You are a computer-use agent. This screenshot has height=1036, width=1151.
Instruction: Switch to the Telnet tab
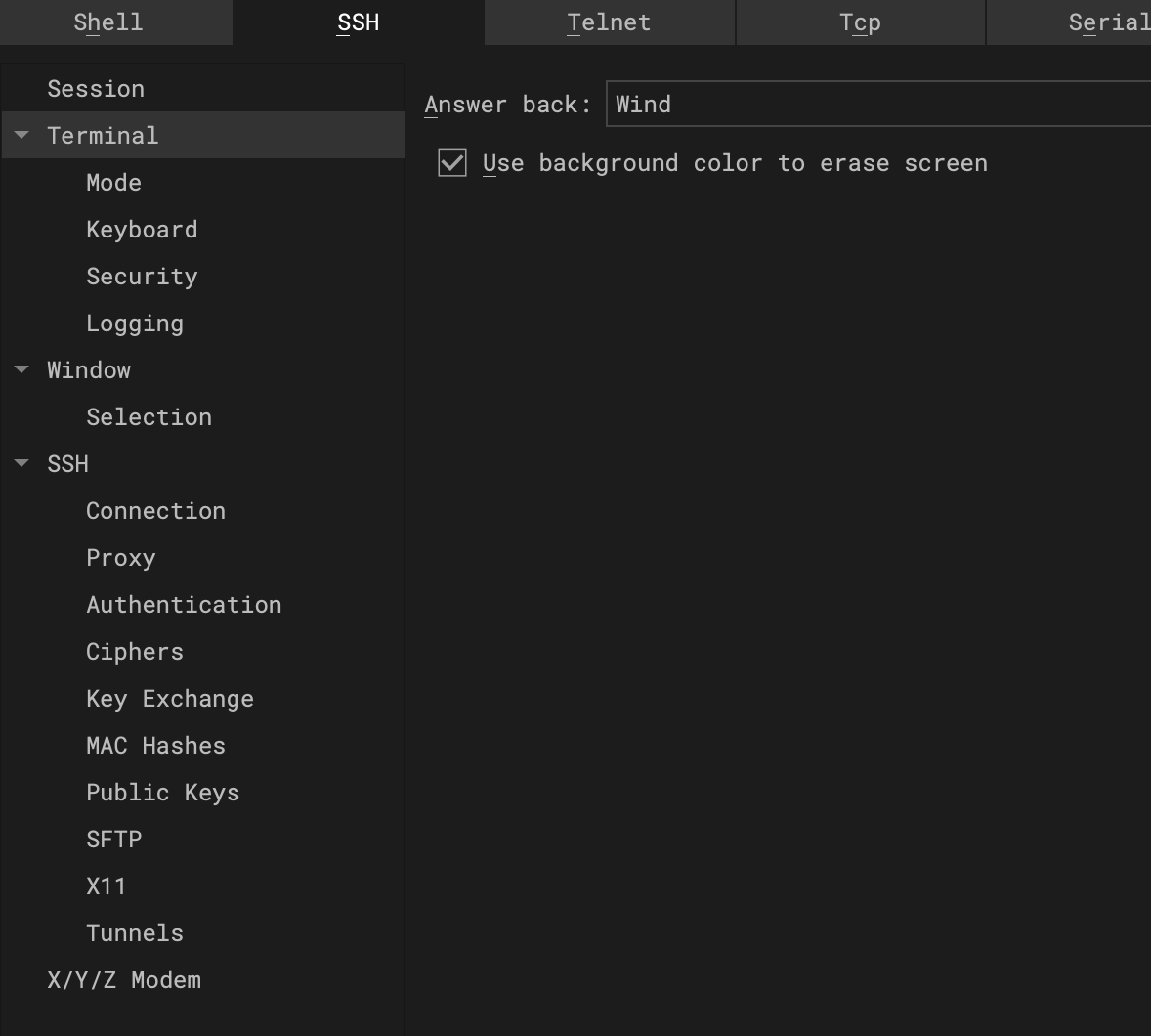[609, 22]
